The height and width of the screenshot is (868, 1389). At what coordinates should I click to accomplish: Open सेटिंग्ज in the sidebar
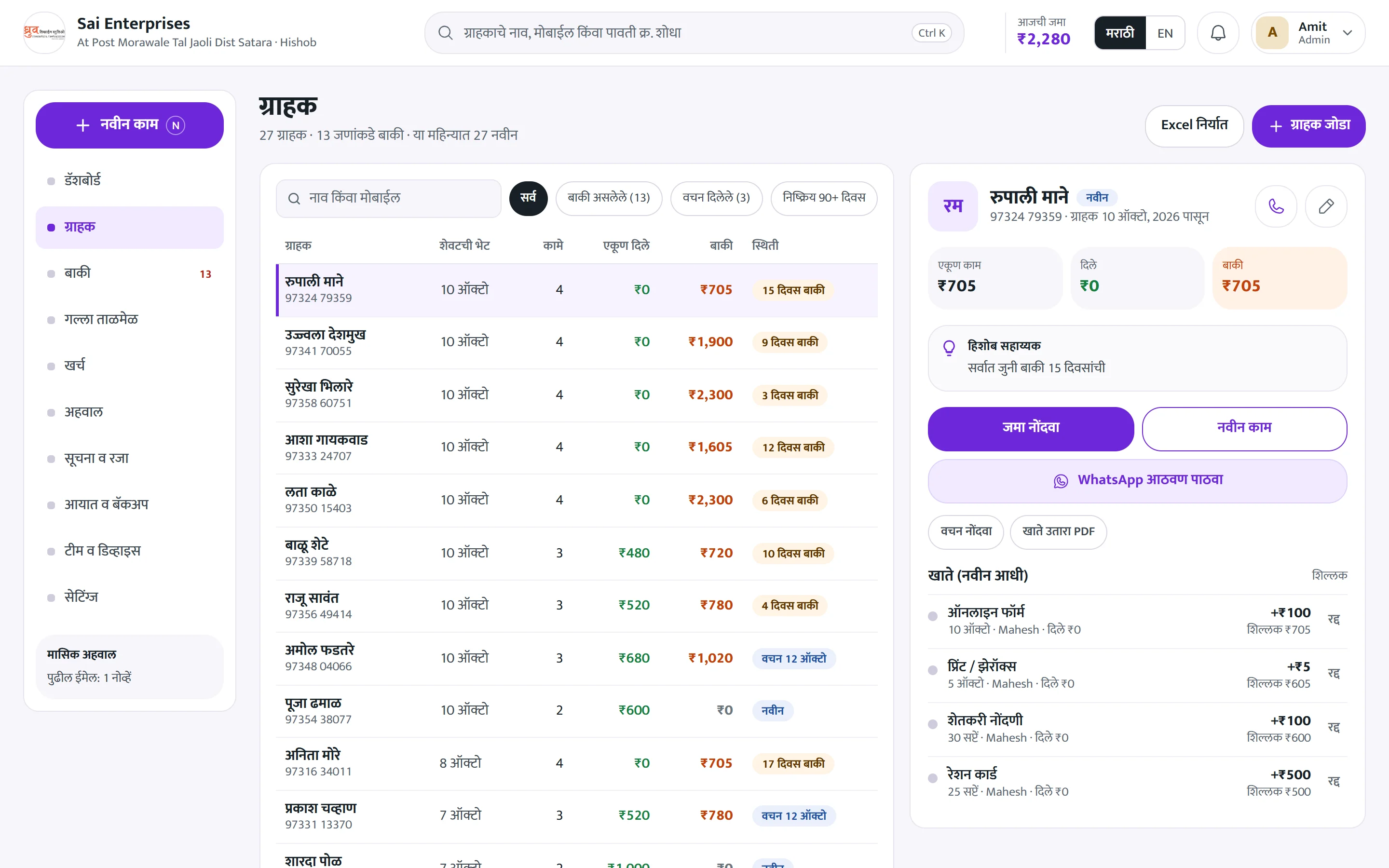129,597
